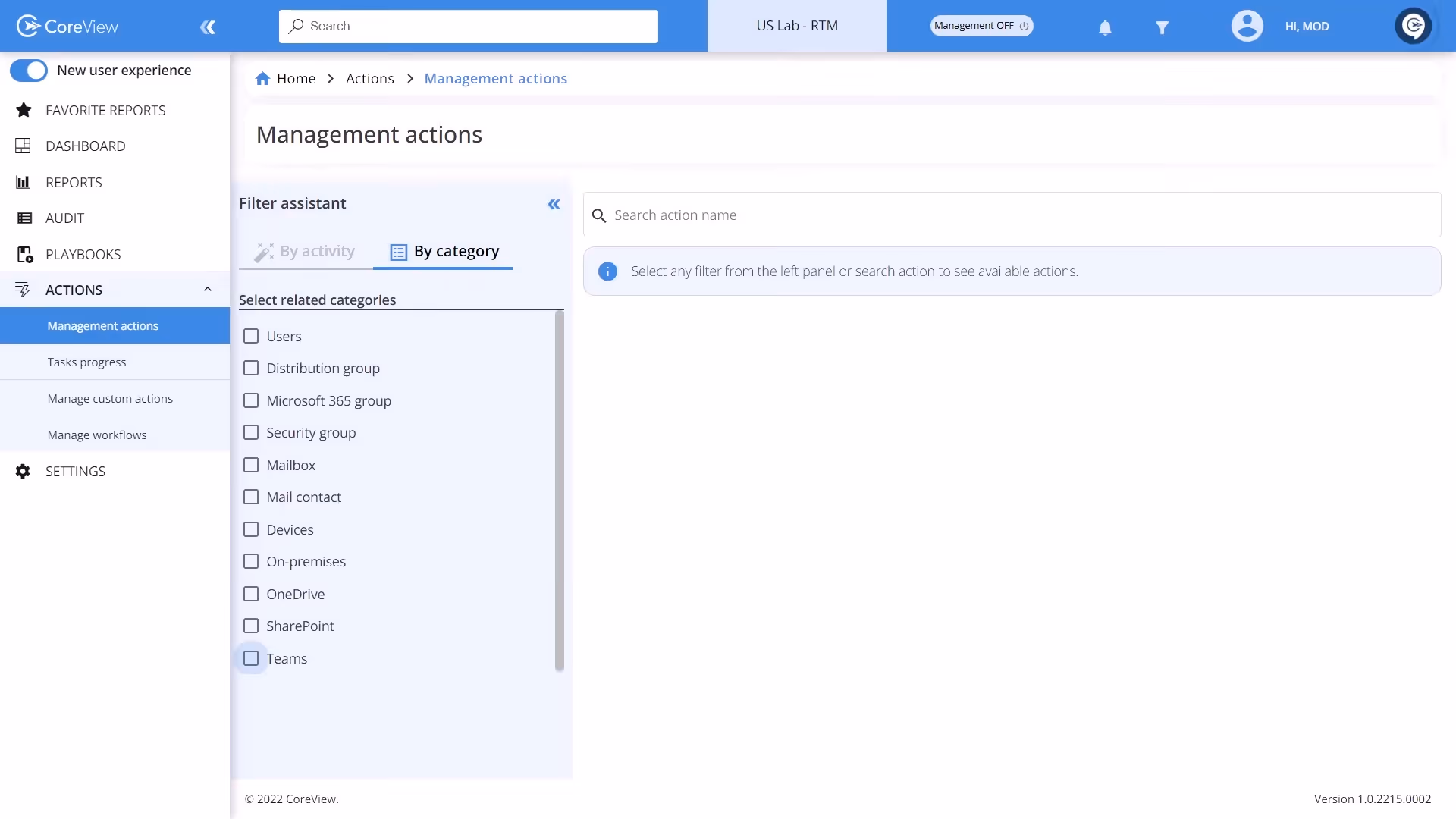Click the Actions breadcrumb link

point(370,78)
